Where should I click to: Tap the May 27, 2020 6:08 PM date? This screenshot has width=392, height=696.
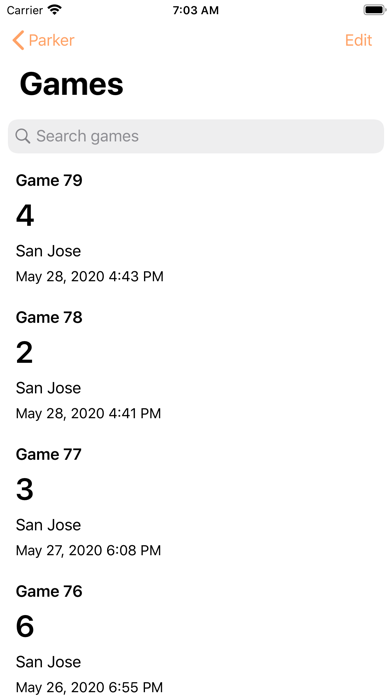pyautogui.click(x=88, y=550)
